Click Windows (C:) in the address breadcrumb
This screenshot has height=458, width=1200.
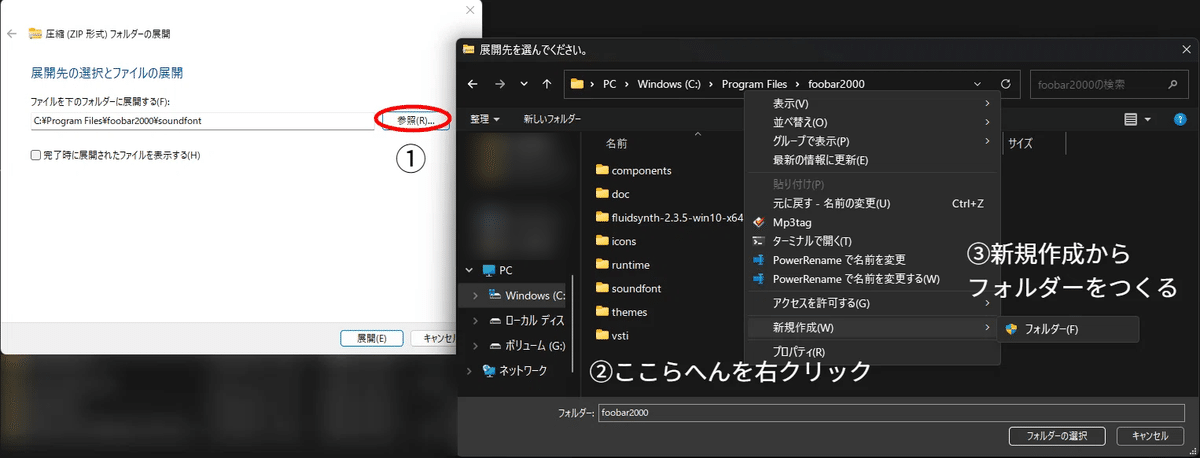pos(669,84)
